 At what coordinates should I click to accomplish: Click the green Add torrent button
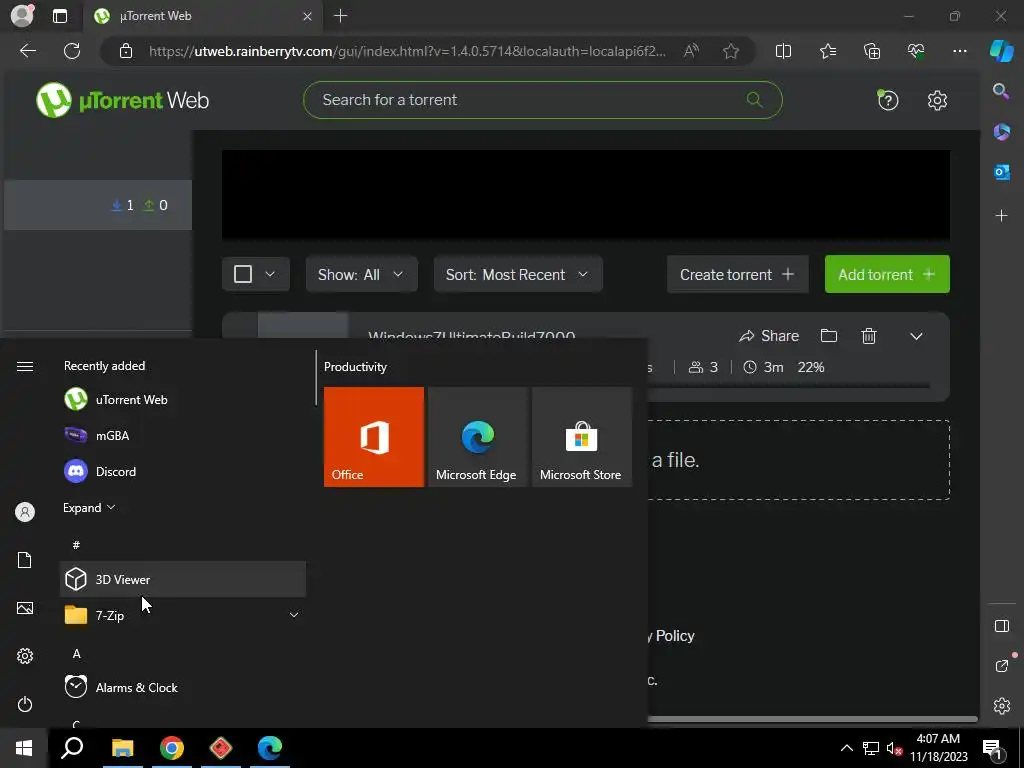887,274
